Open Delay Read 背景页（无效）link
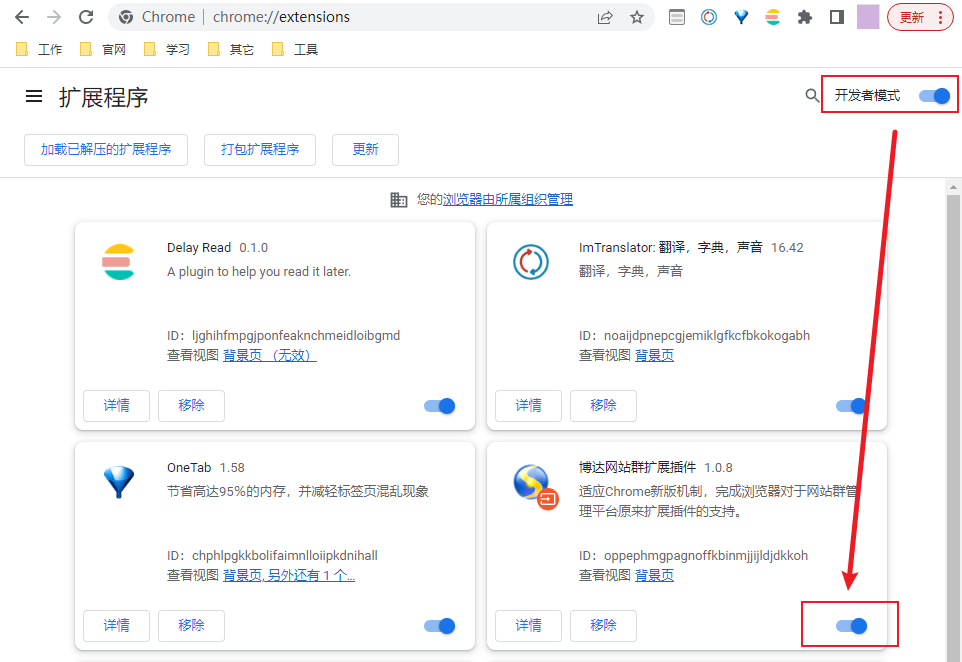 [x=270, y=355]
